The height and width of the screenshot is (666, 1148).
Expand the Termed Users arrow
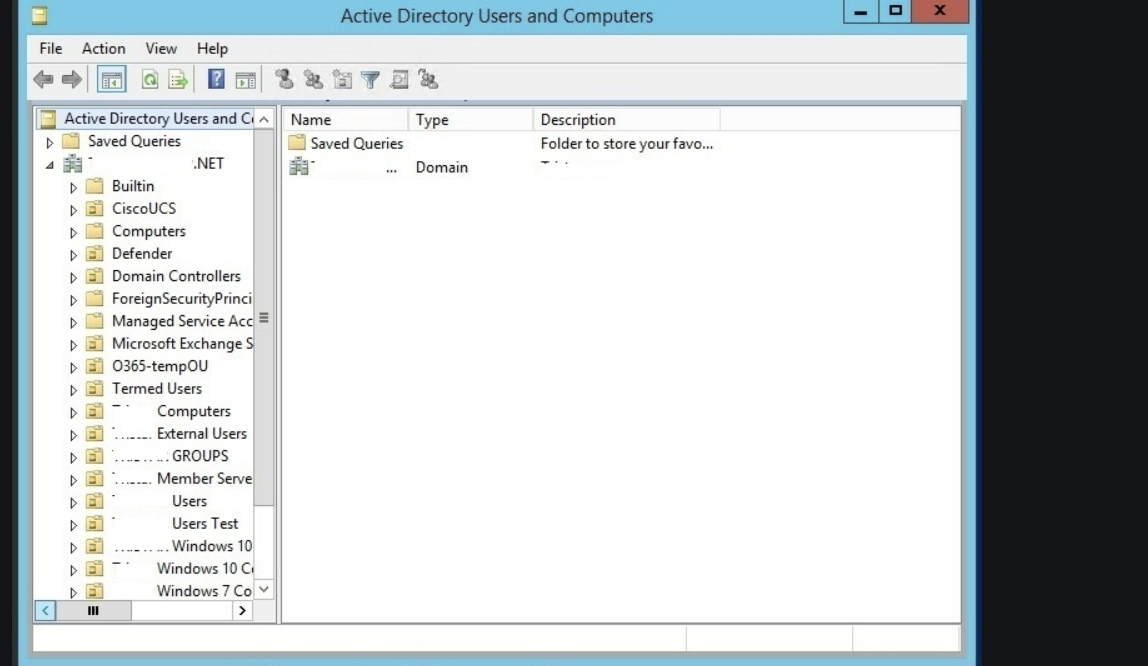[73, 390]
